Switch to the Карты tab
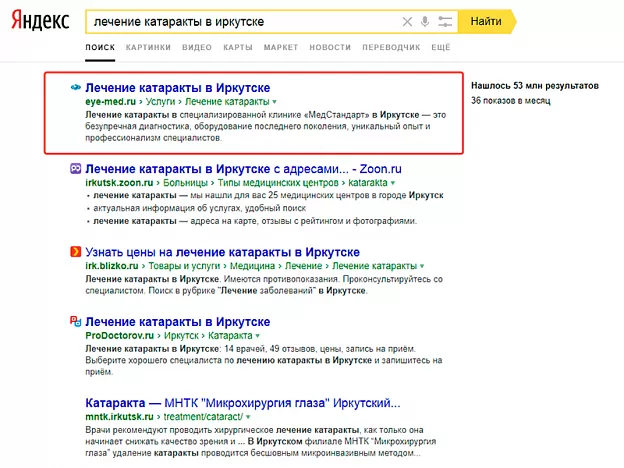This screenshot has width=624, height=468. (237, 48)
